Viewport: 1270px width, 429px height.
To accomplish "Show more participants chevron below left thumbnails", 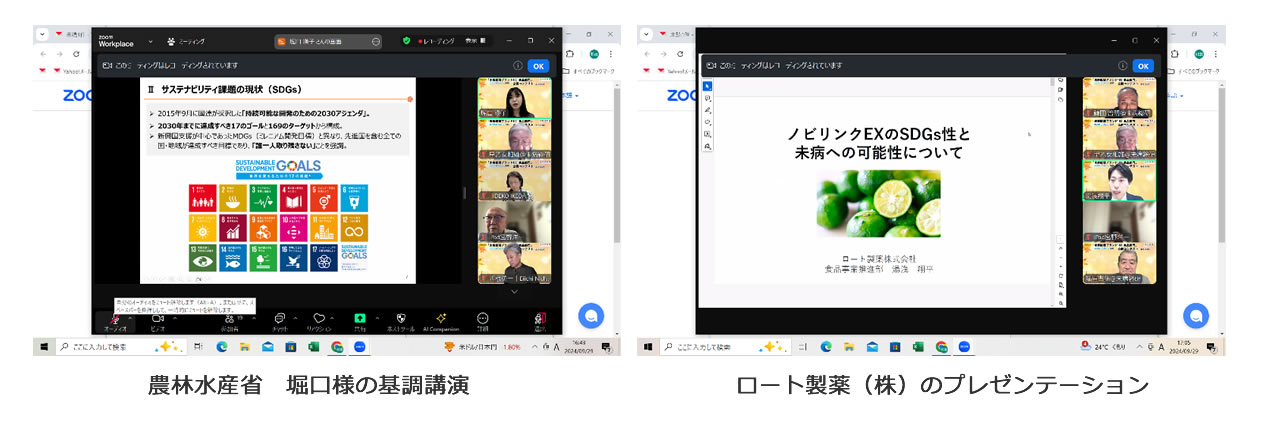I will [514, 292].
